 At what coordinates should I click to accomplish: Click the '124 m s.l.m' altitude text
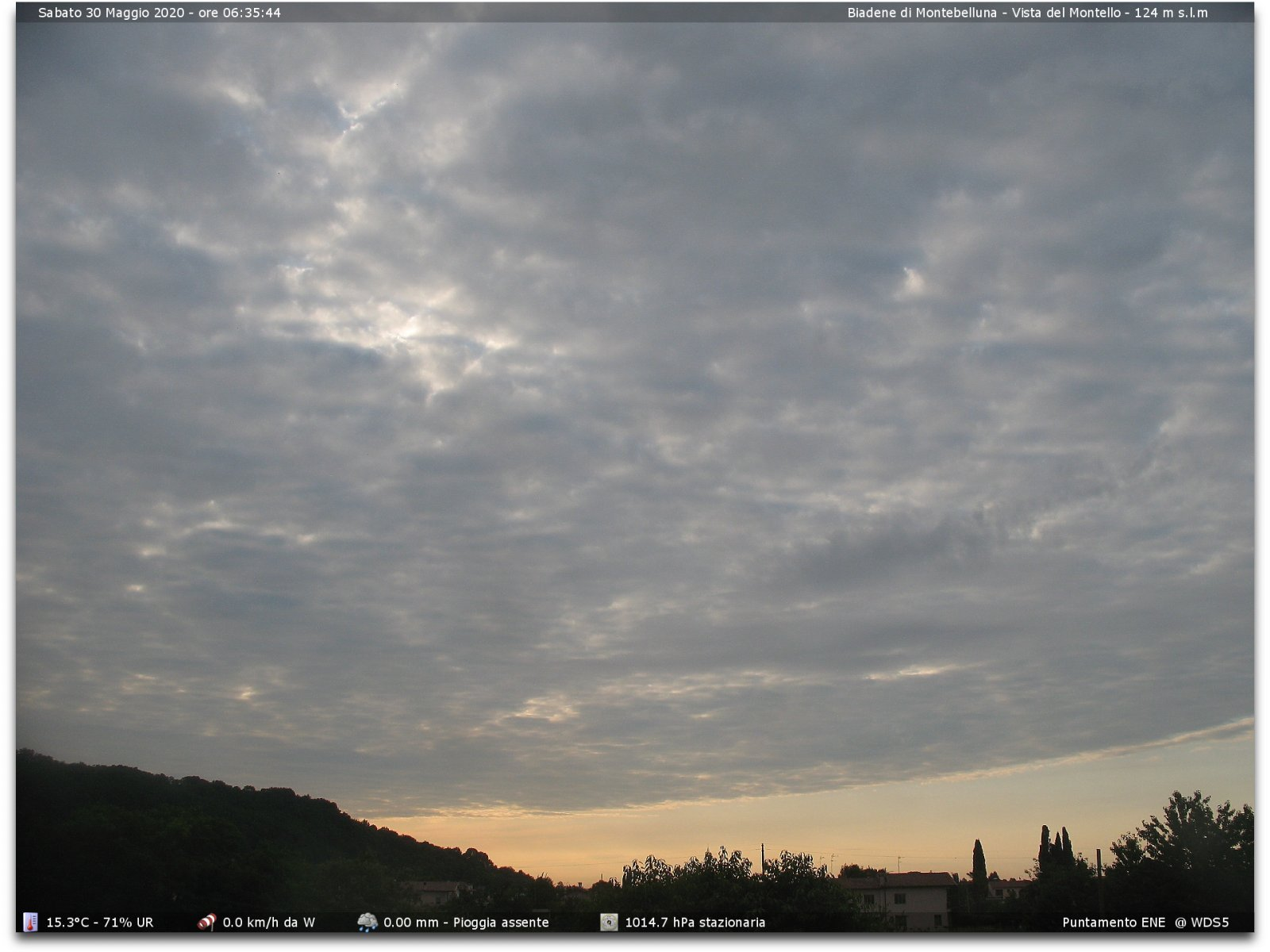coord(1171,13)
